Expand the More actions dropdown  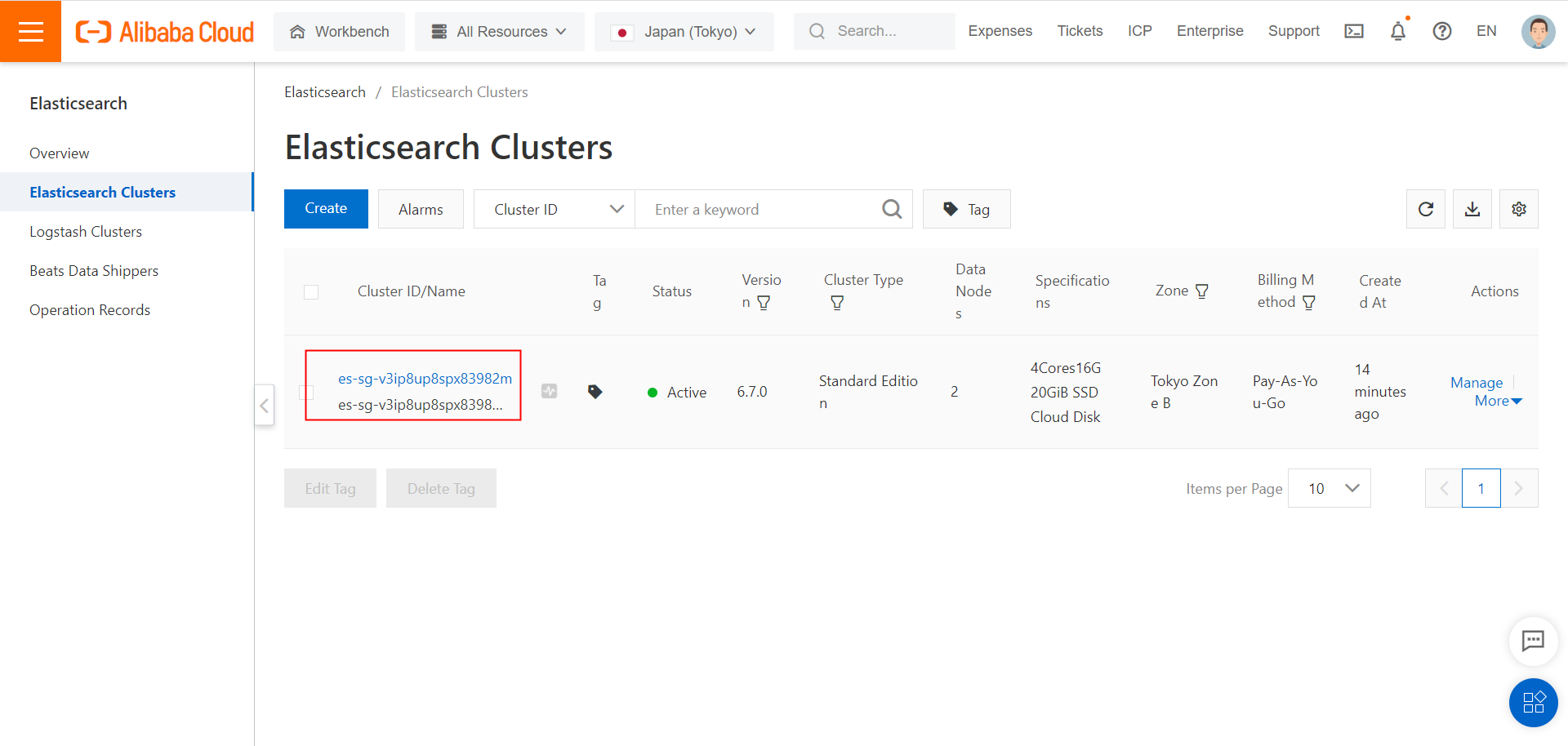coord(1498,401)
